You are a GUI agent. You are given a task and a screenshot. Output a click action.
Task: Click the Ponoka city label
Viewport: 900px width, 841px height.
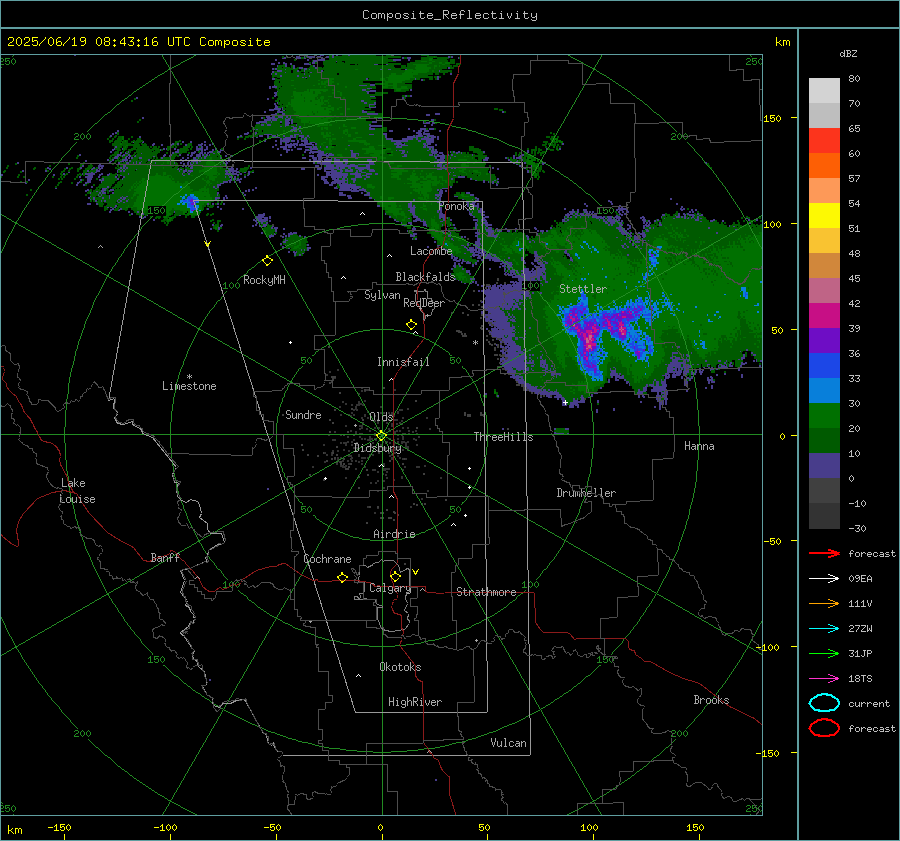tap(456, 206)
